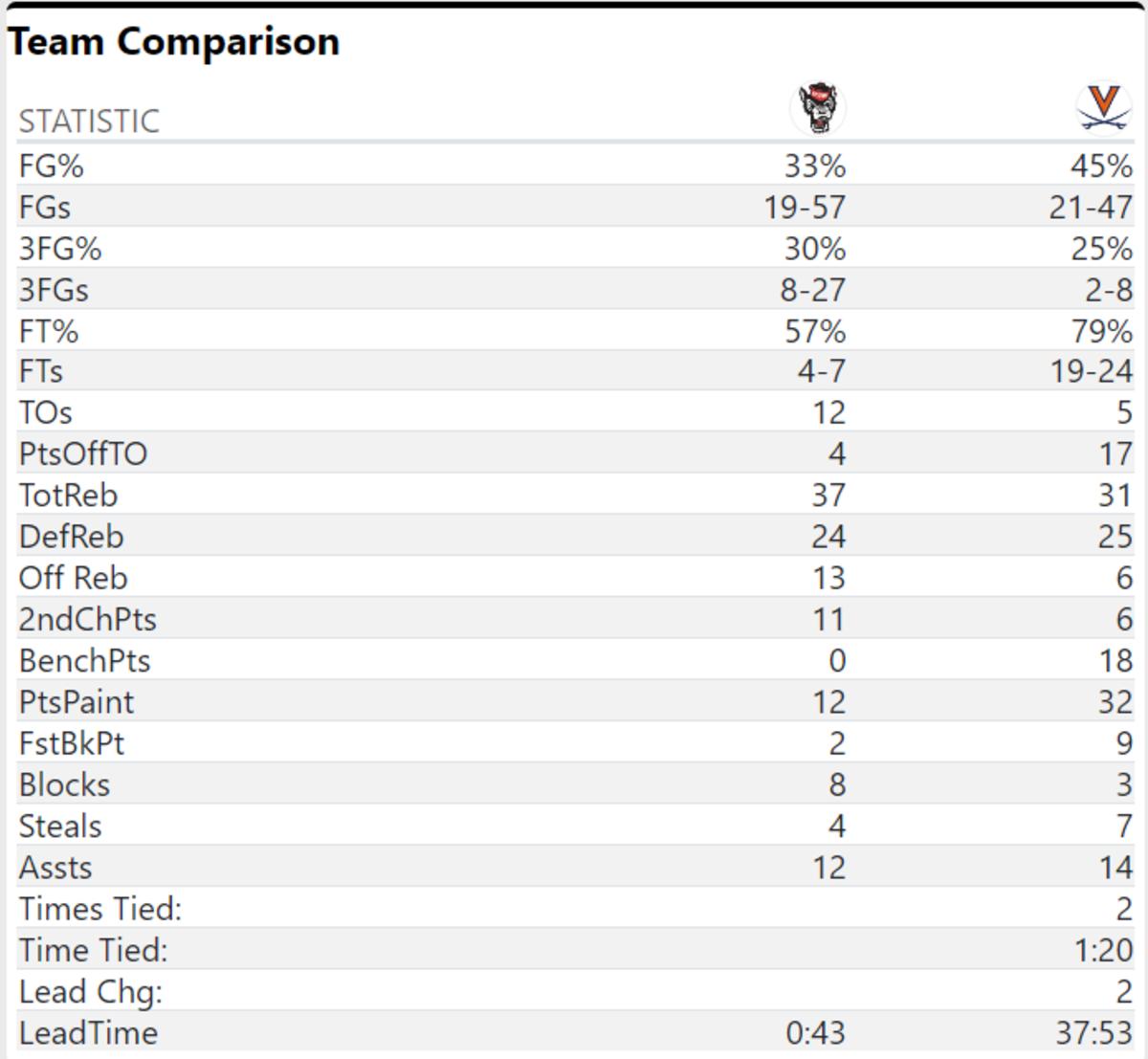The image size is (1148, 1059).
Task: Click the 2ndChPts statistic label
Action: click(87, 619)
